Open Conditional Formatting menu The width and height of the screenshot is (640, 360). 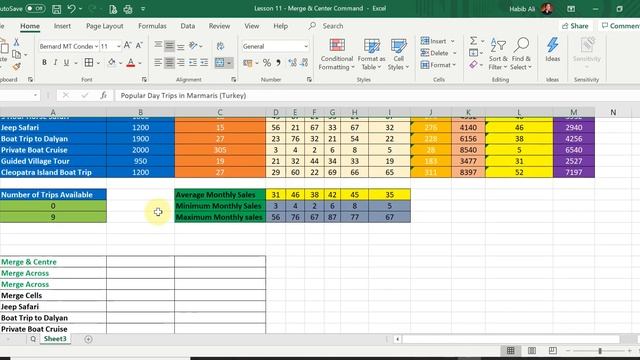tap(337, 54)
